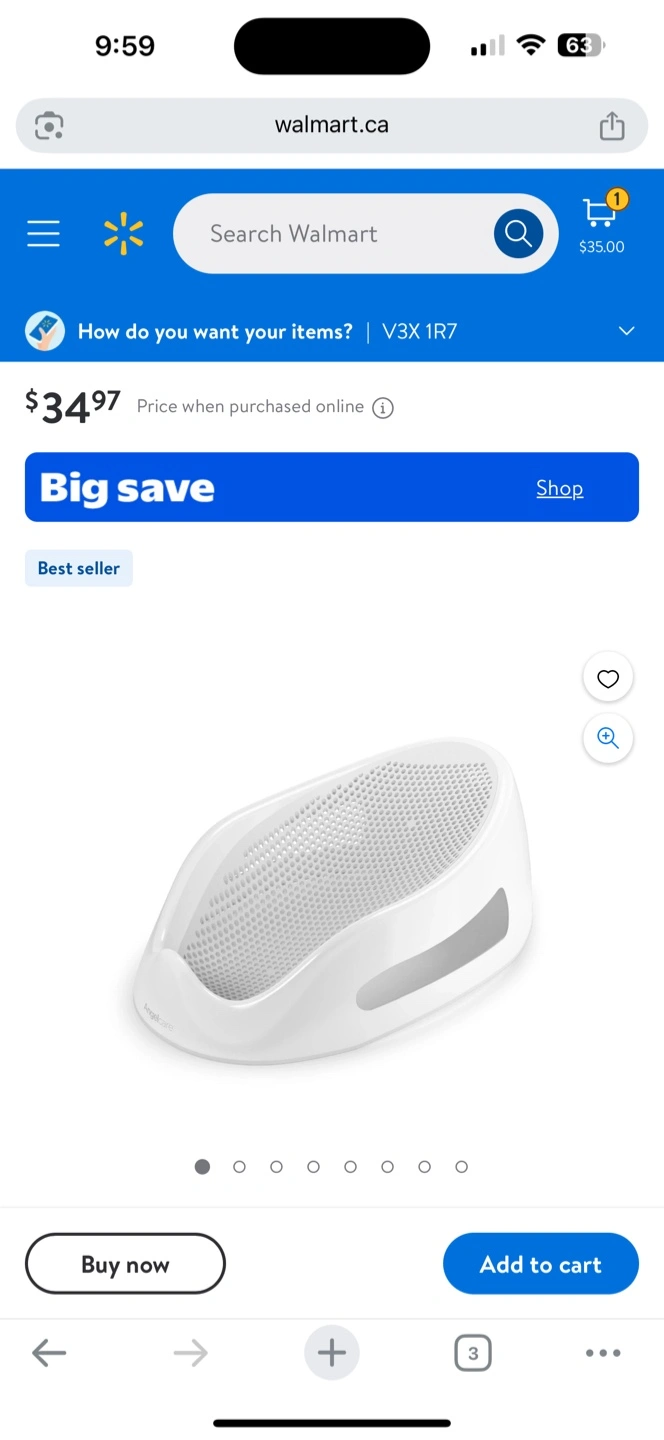Select the fourth image carousel dot
Image resolution: width=664 pixels, height=1440 pixels.
[x=313, y=1167]
